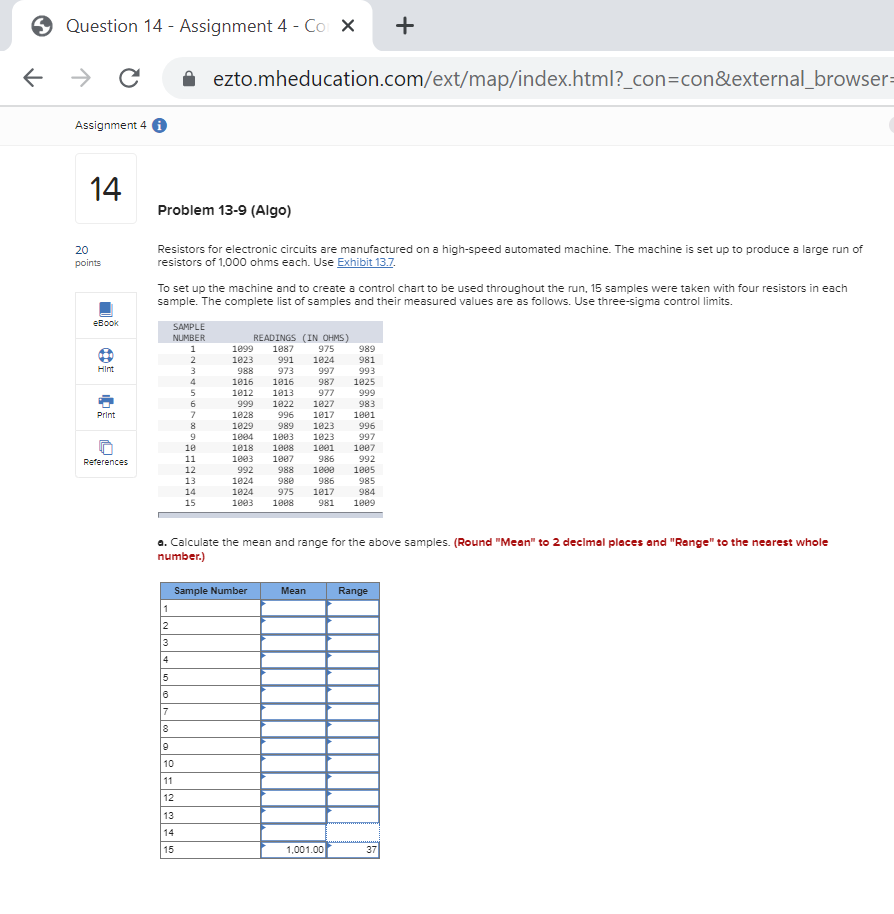
Task: Click reading 1009 in sample row 15
Action: pos(364,503)
